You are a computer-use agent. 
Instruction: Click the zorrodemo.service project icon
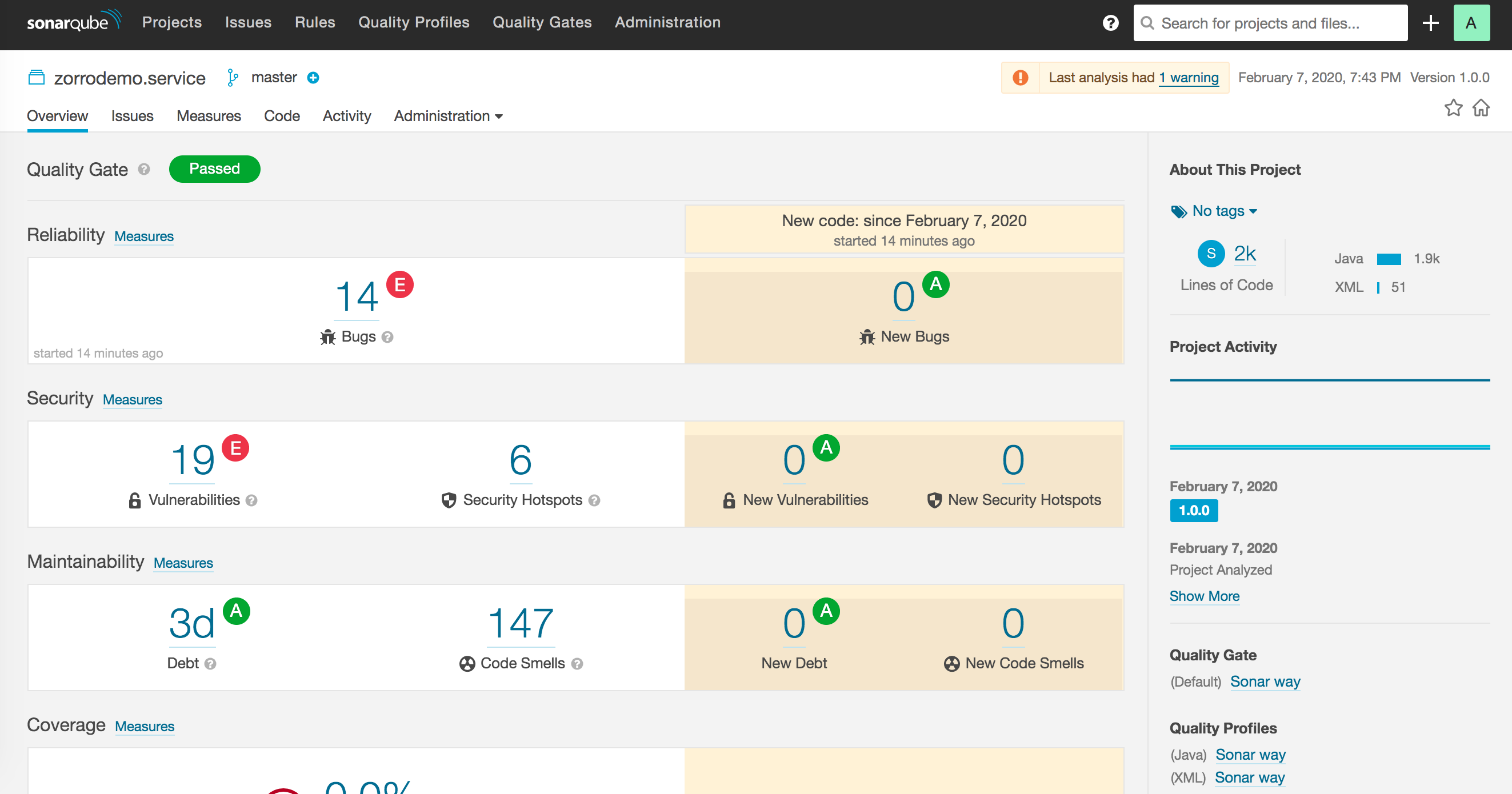37,78
